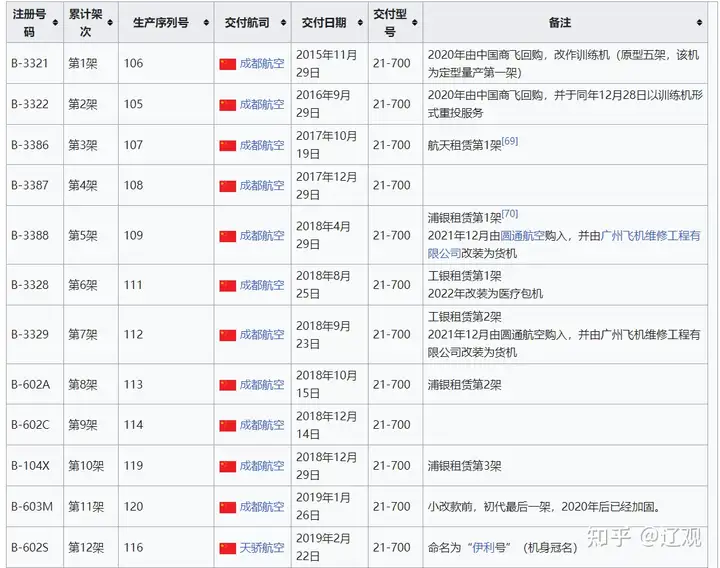720x568 pixels.
Task: Open 成都航空 link in B-3387 row
Action: [x=262, y=186]
